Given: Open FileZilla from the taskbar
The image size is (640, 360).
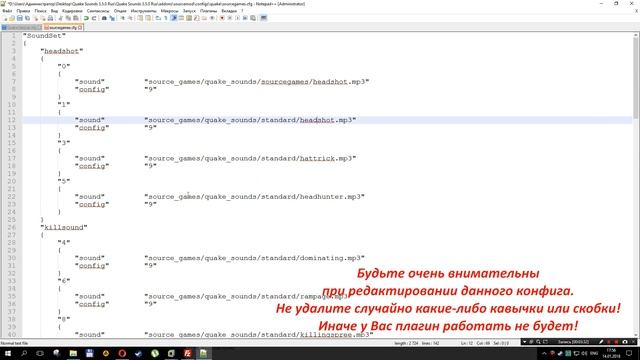Looking at the screenshot, I should (187, 353).
